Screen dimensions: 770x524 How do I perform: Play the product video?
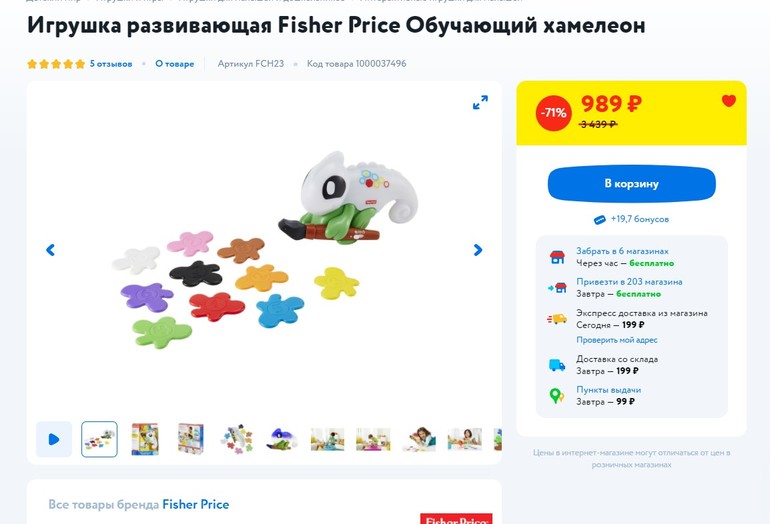tap(54, 439)
